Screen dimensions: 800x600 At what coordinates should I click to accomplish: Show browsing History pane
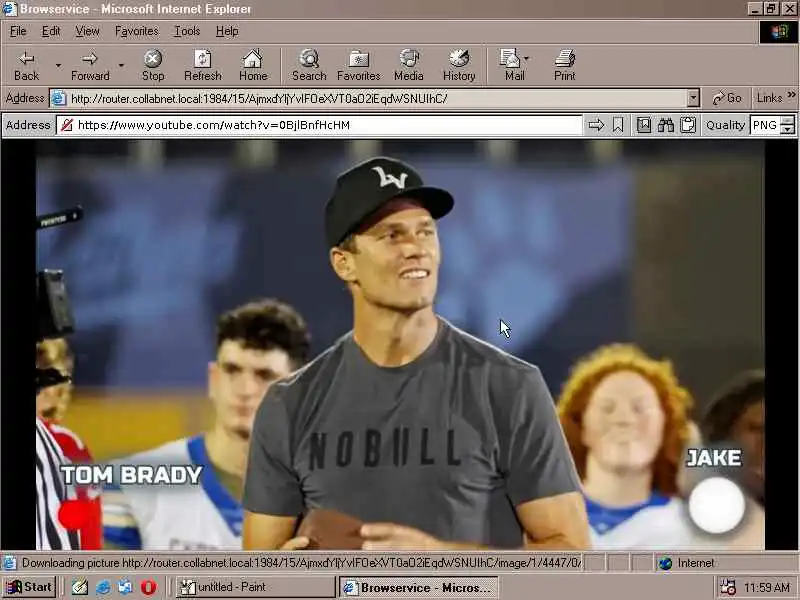point(459,65)
